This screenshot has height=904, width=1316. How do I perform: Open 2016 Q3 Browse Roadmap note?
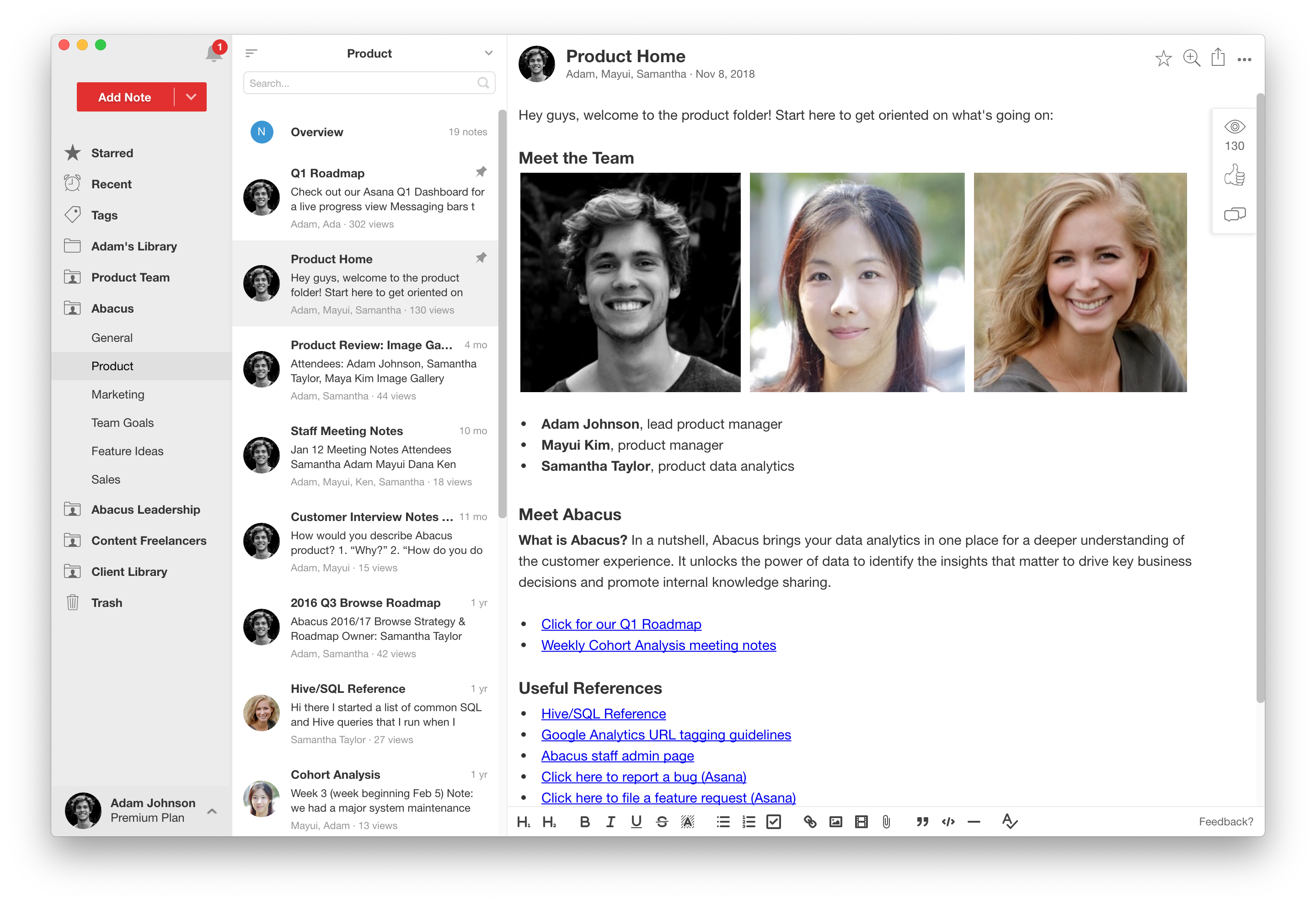[x=365, y=627]
